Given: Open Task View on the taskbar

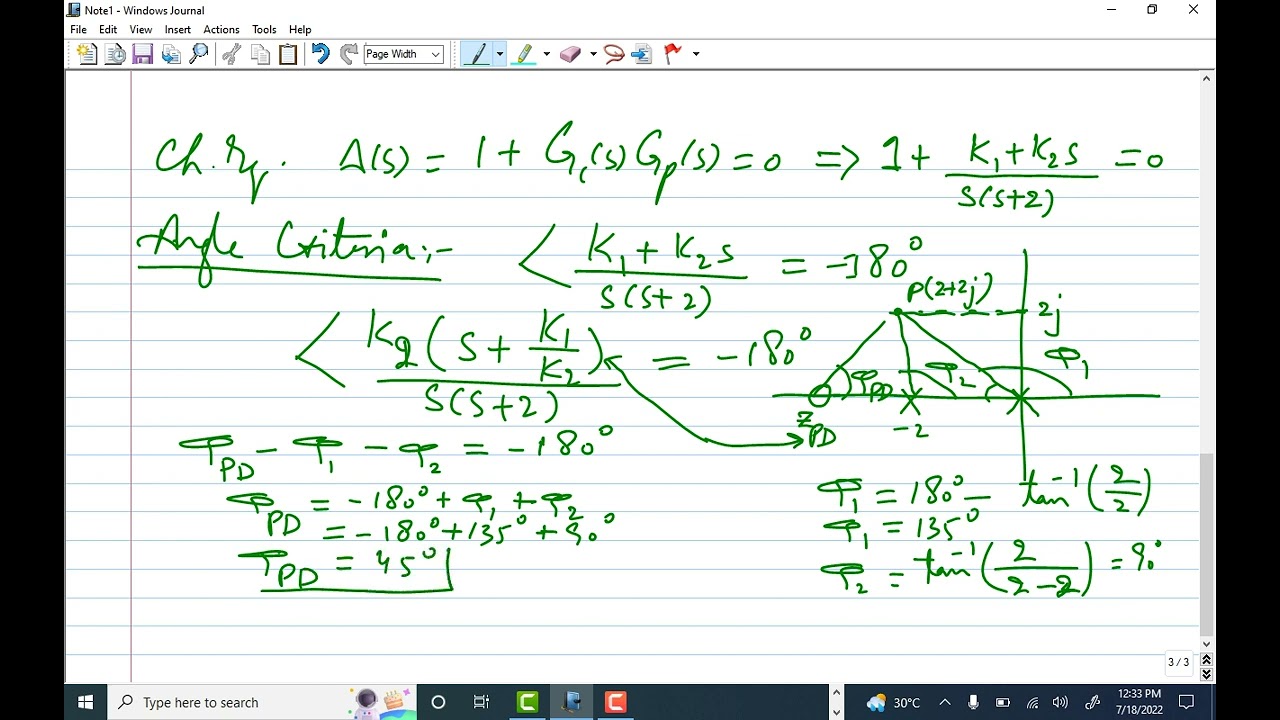Looking at the screenshot, I should [481, 702].
